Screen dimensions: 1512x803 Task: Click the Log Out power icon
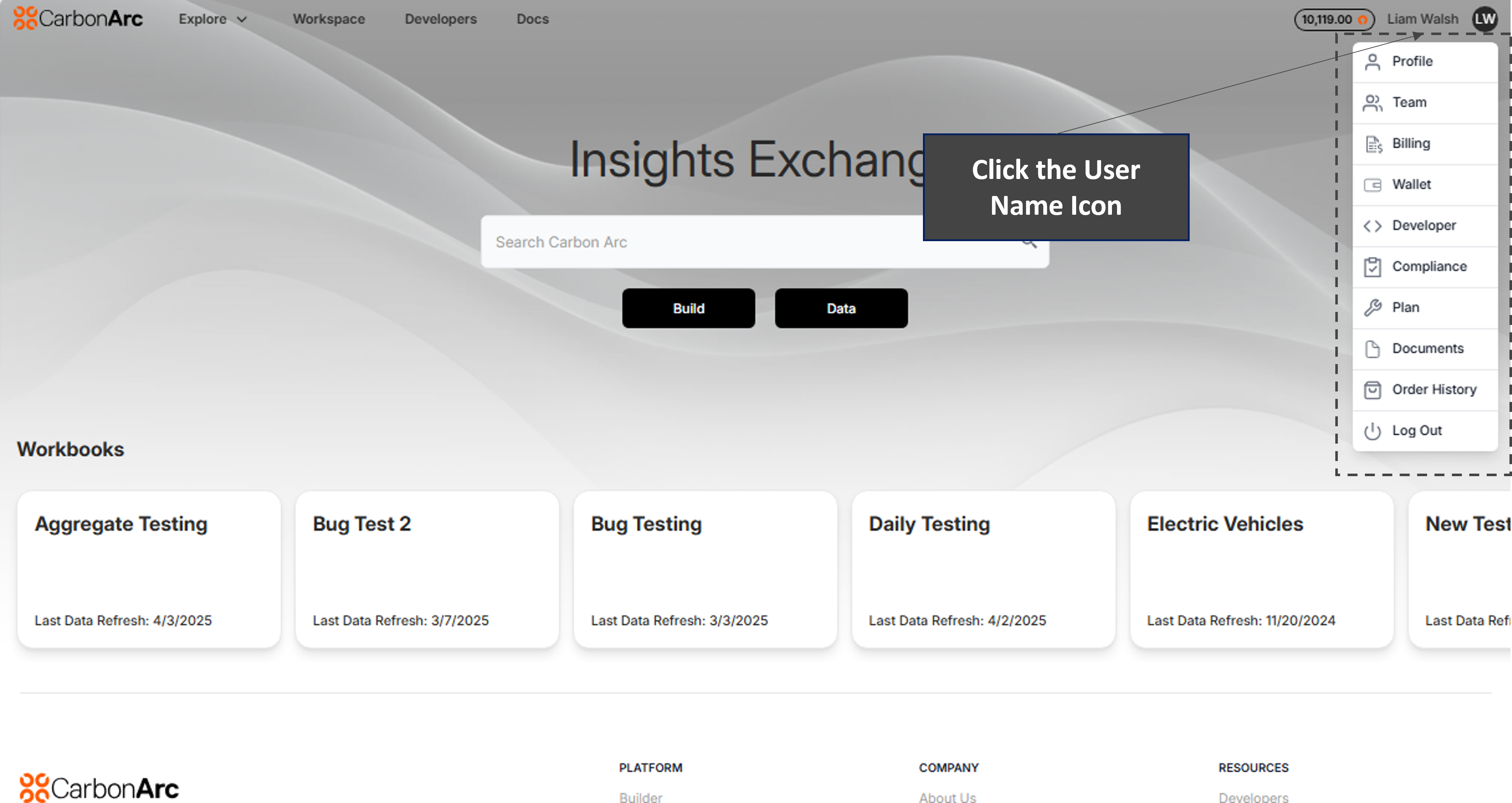pyautogui.click(x=1372, y=431)
